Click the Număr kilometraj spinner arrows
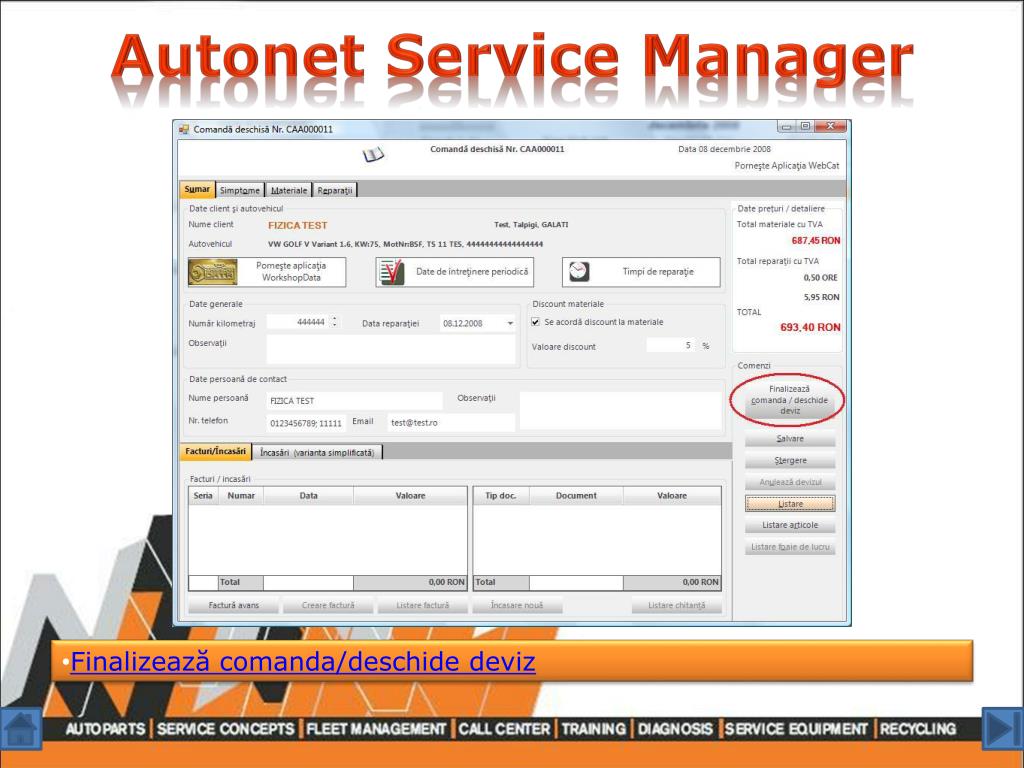 335,322
